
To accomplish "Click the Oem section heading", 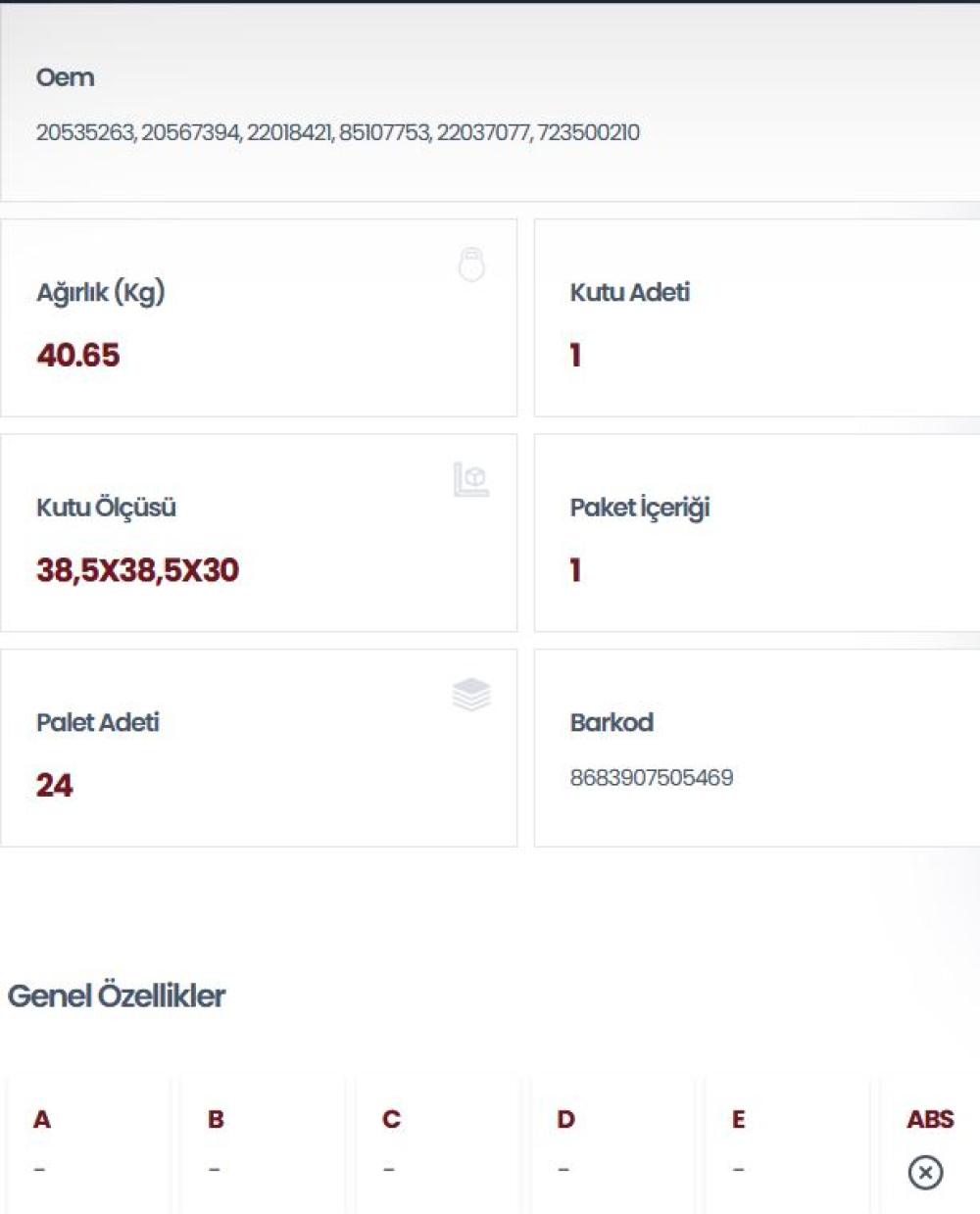I will pyautogui.click(x=65, y=77).
